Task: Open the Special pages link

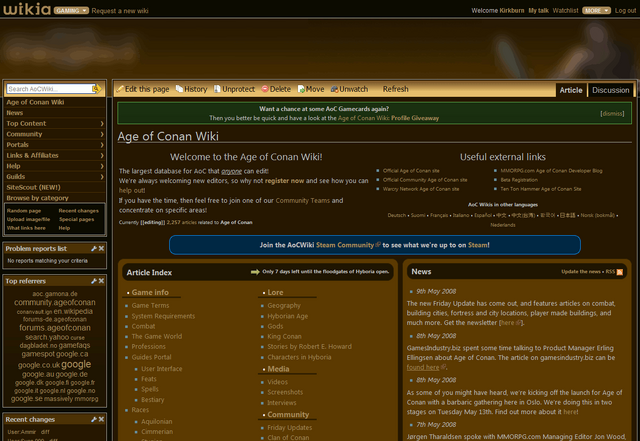Action: click(x=76, y=219)
